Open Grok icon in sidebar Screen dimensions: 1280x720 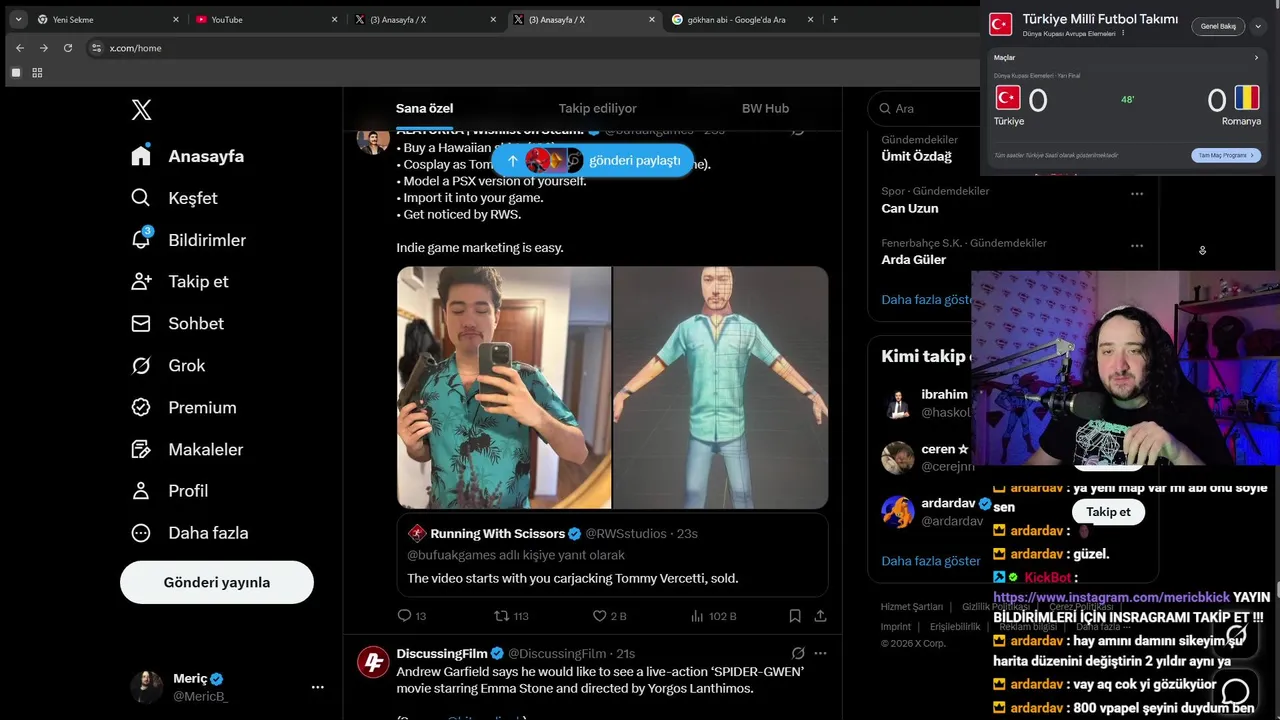tap(141, 365)
